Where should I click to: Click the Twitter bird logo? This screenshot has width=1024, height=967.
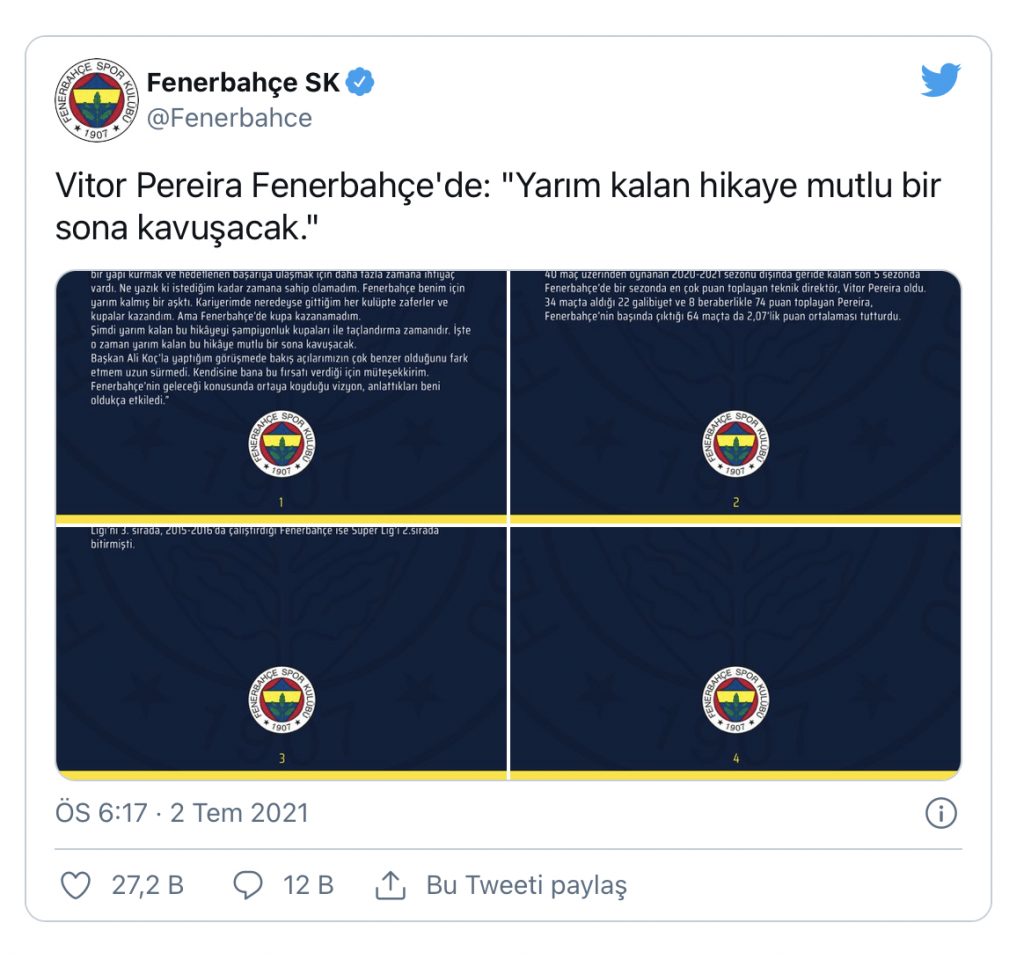point(940,80)
